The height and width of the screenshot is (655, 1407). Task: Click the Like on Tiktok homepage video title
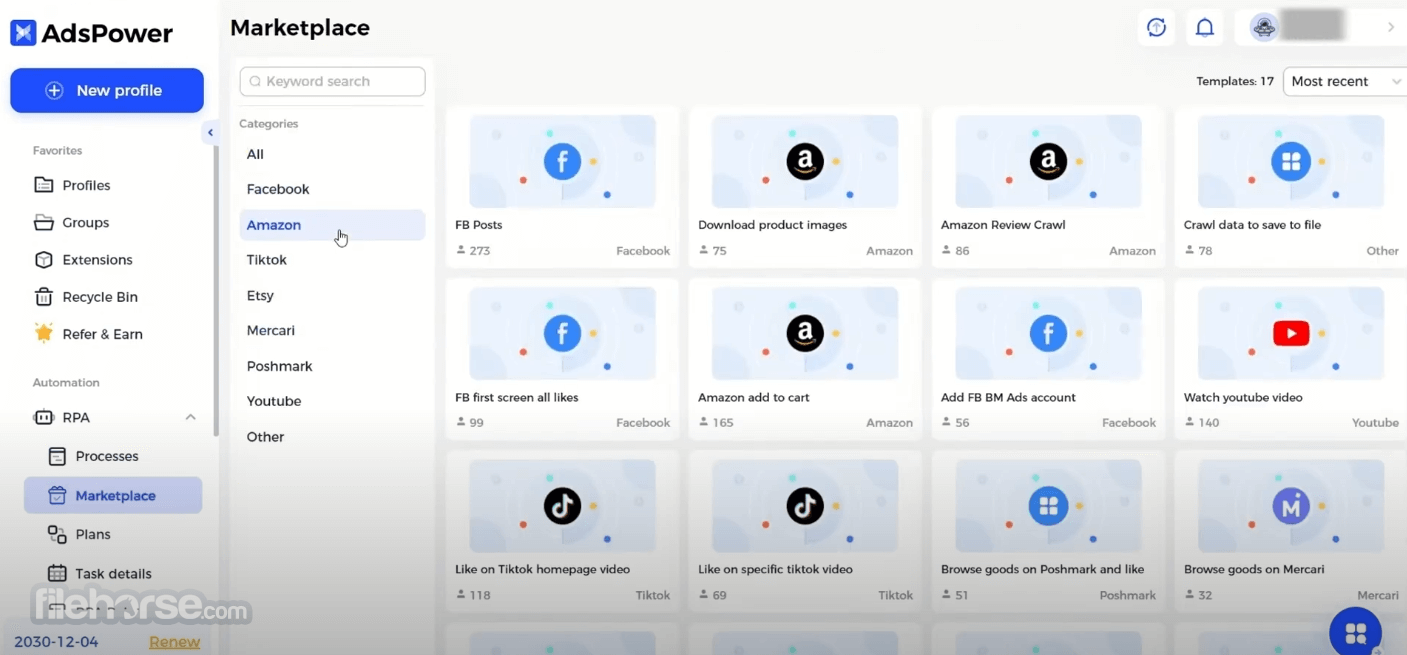(x=543, y=569)
